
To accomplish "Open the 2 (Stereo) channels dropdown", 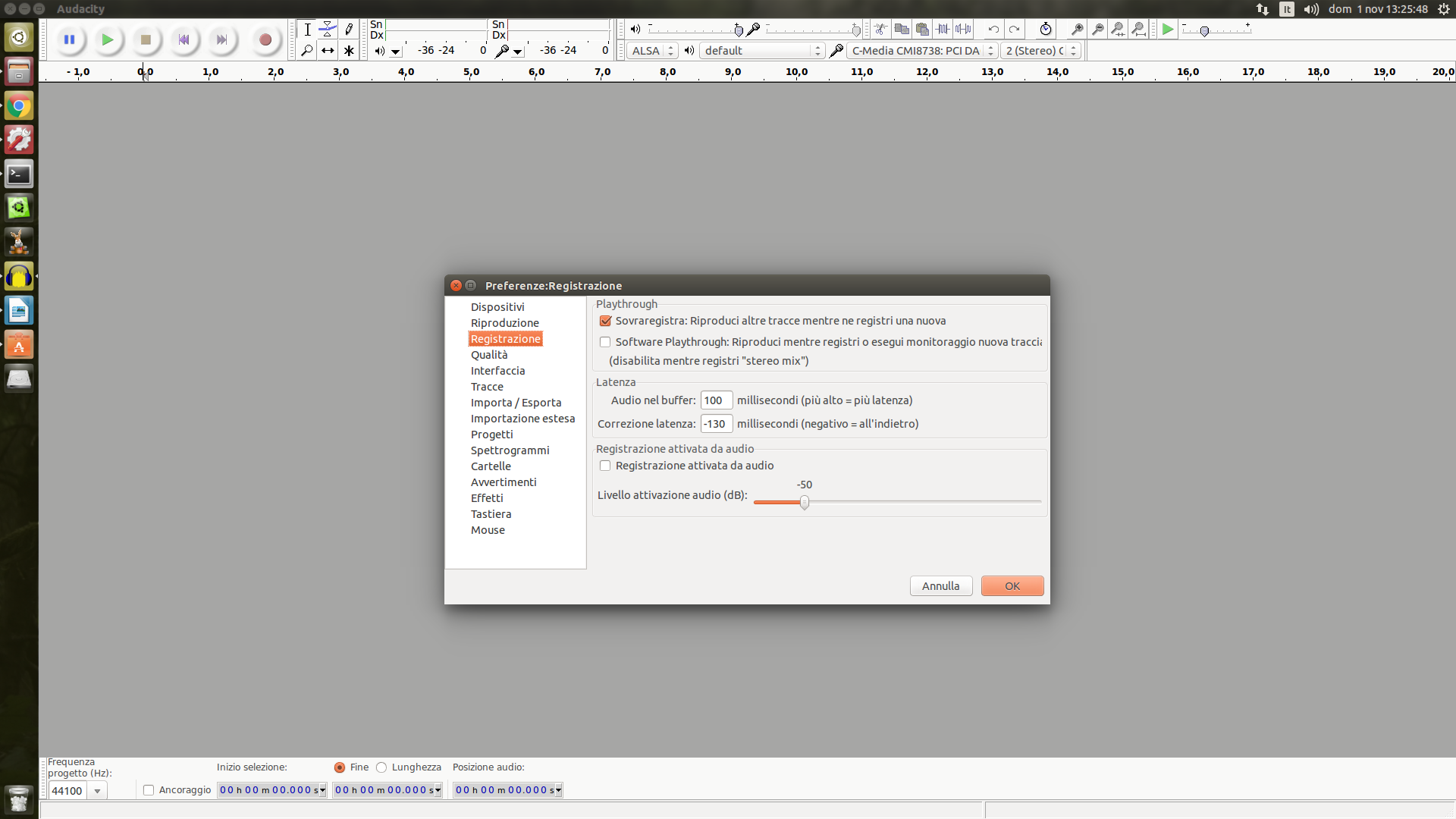I will coord(1040,51).
